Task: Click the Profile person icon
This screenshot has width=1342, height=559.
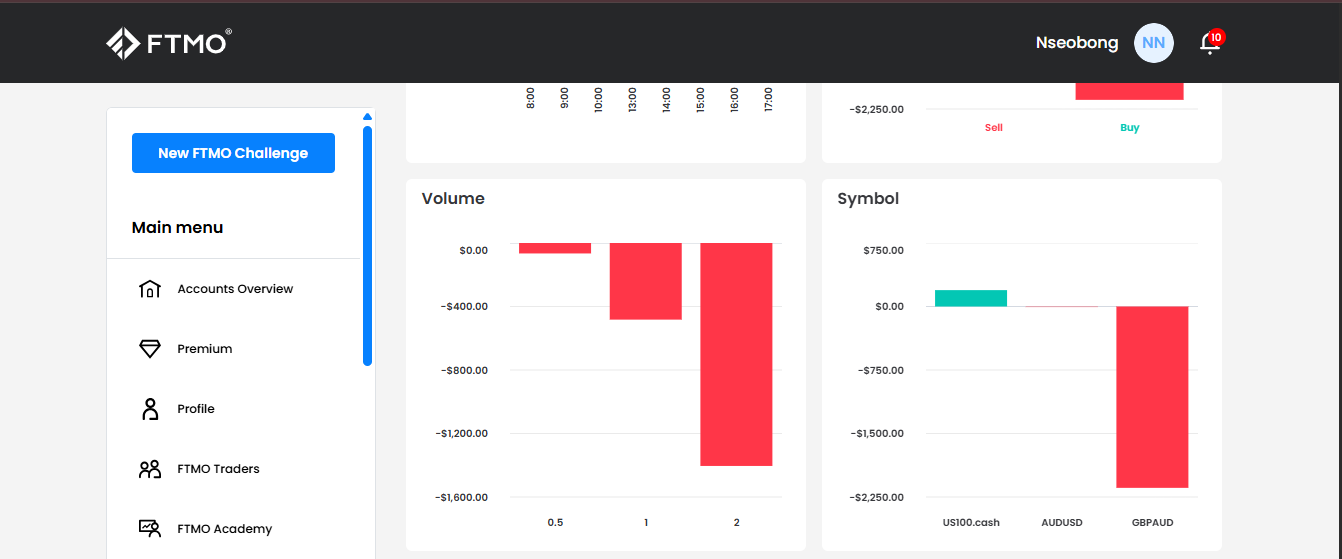Action: coord(150,409)
